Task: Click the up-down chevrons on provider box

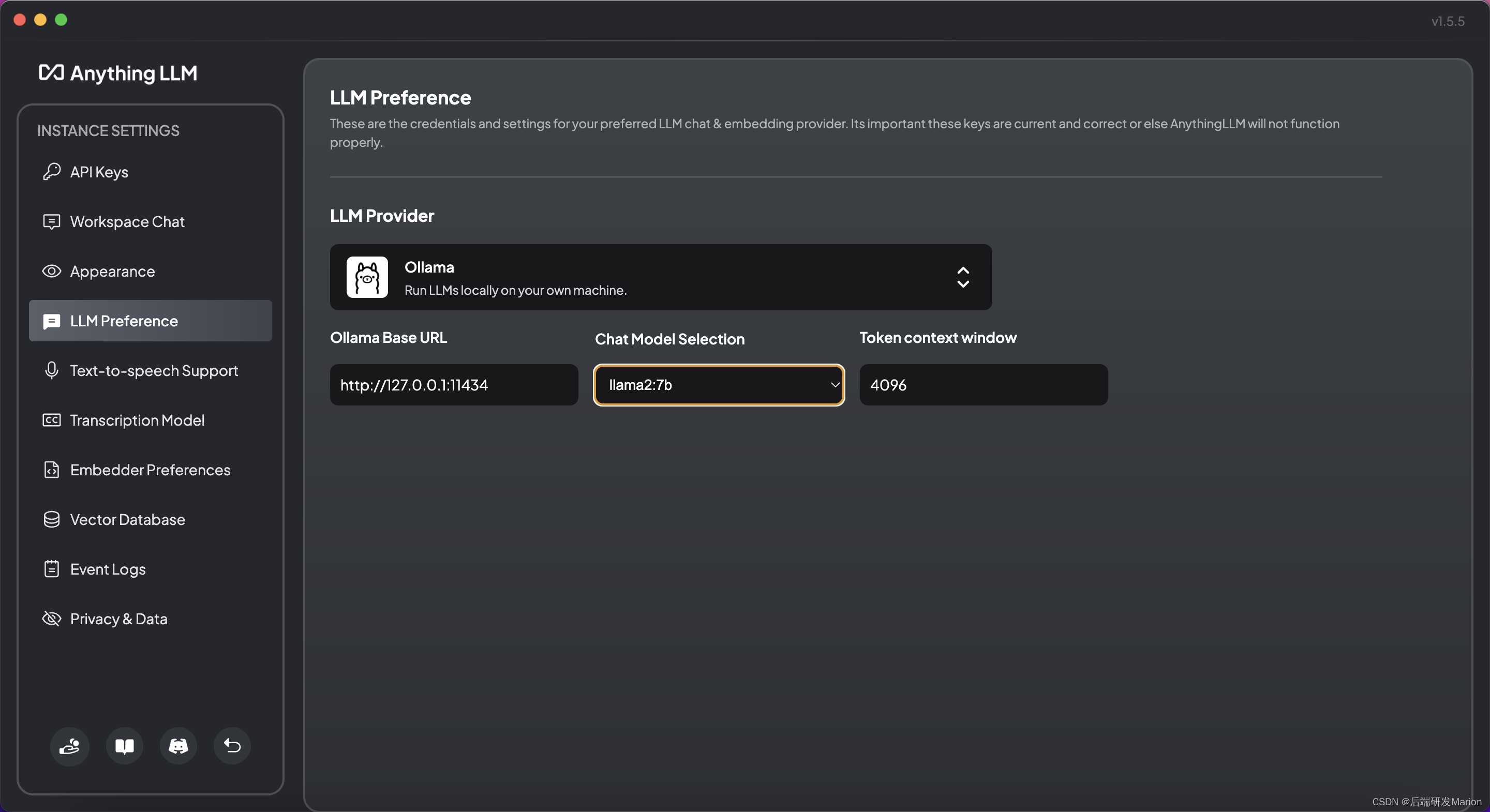Action: pos(962,277)
